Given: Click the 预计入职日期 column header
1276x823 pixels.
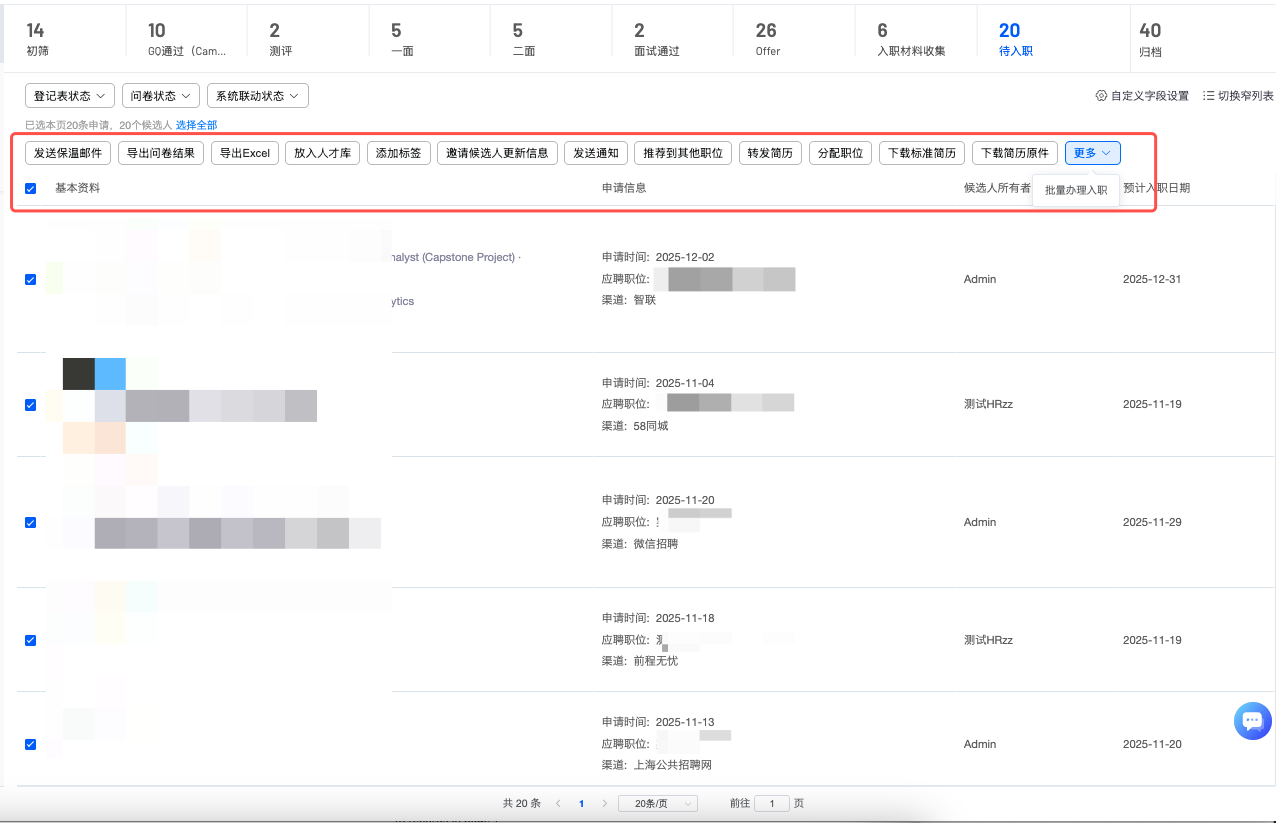Looking at the screenshot, I should pos(1156,188).
